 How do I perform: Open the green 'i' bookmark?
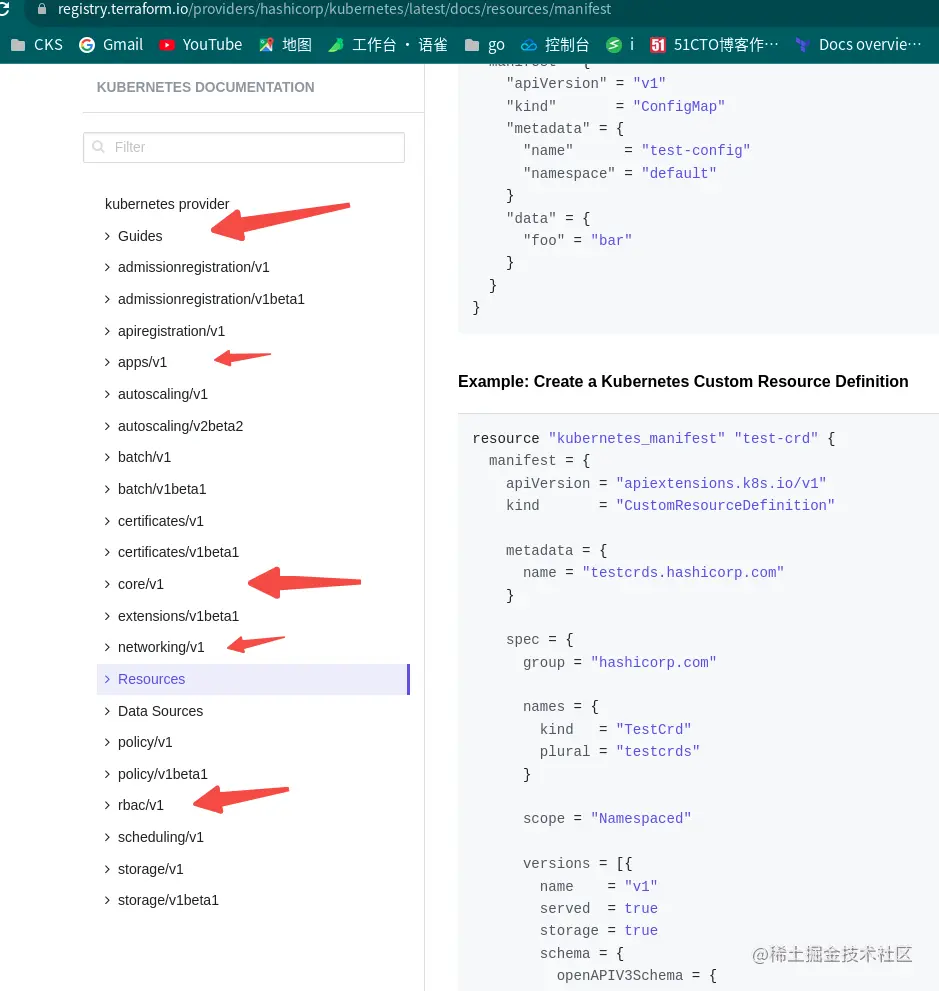point(620,45)
